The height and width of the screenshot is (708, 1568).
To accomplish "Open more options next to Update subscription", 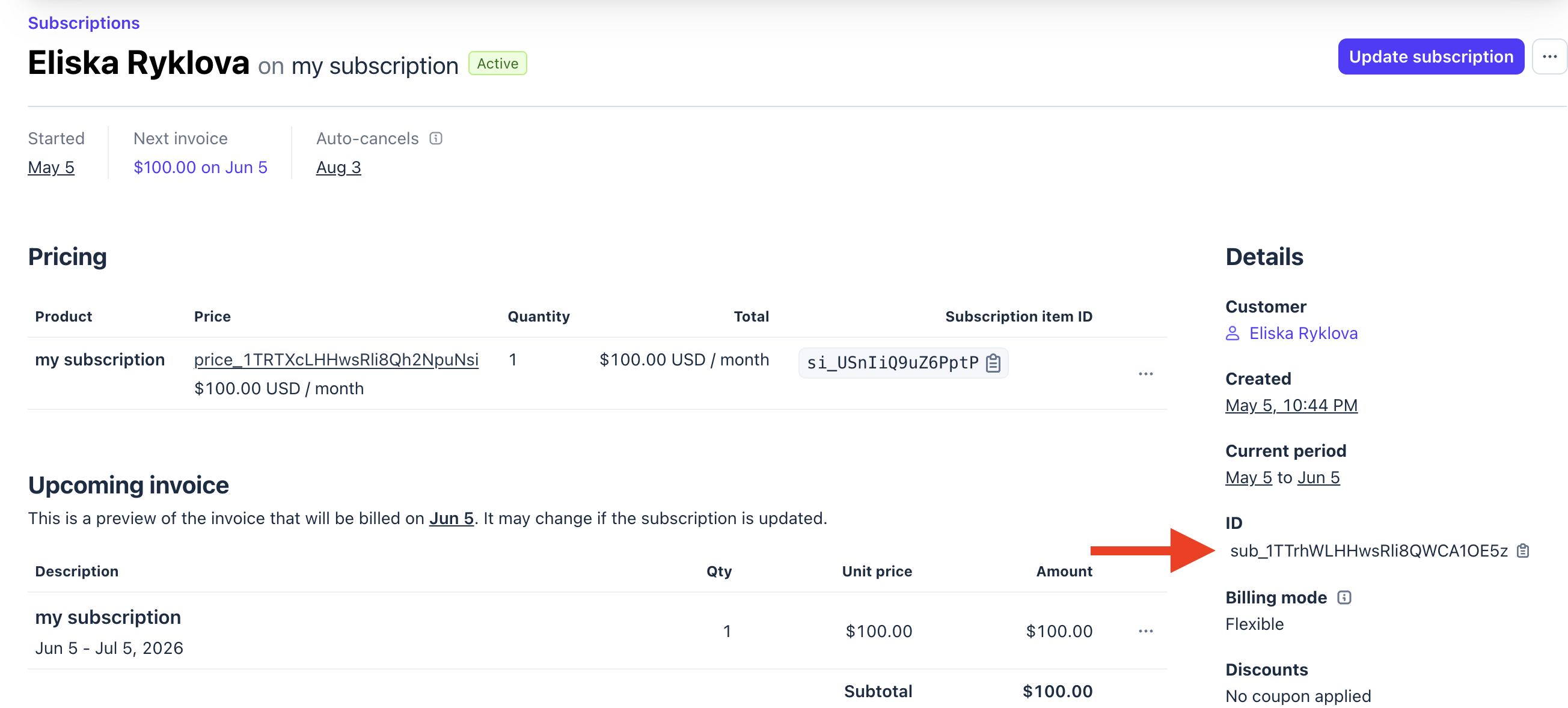I will pos(1549,56).
